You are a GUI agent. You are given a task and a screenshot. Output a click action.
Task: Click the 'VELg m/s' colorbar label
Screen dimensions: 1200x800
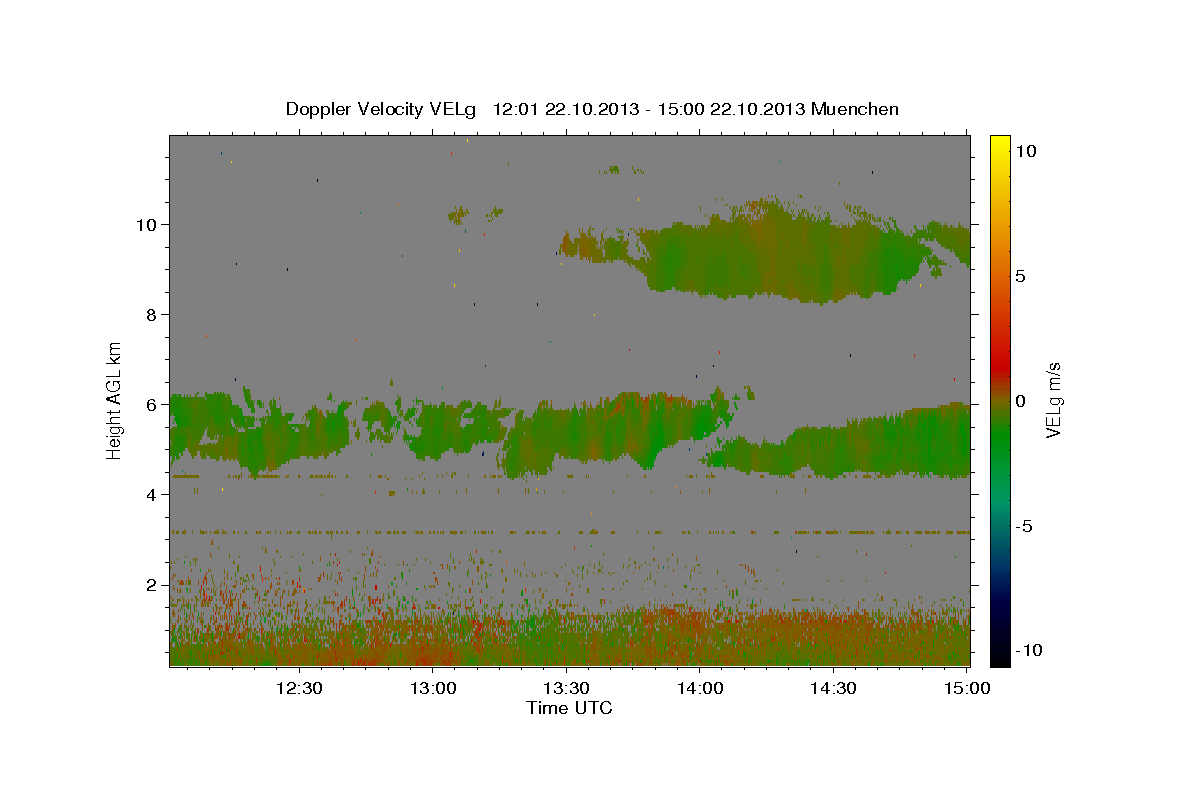coord(1053,398)
